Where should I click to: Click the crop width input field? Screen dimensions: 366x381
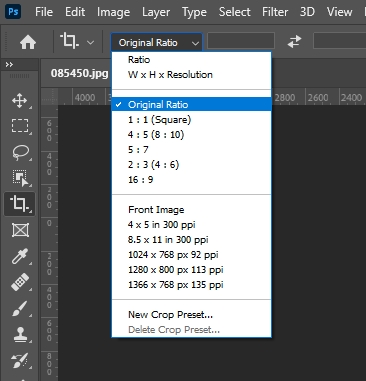pos(241,41)
